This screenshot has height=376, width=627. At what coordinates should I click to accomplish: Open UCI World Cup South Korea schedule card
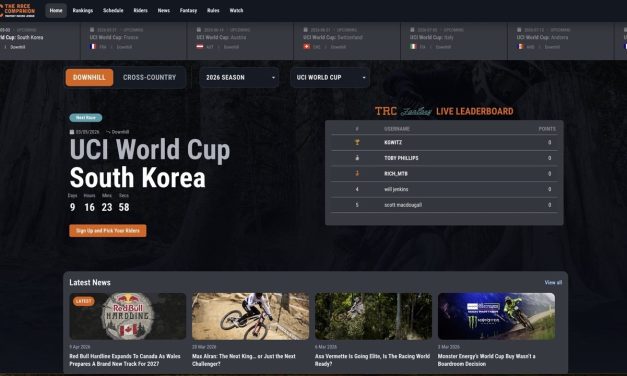point(39,40)
